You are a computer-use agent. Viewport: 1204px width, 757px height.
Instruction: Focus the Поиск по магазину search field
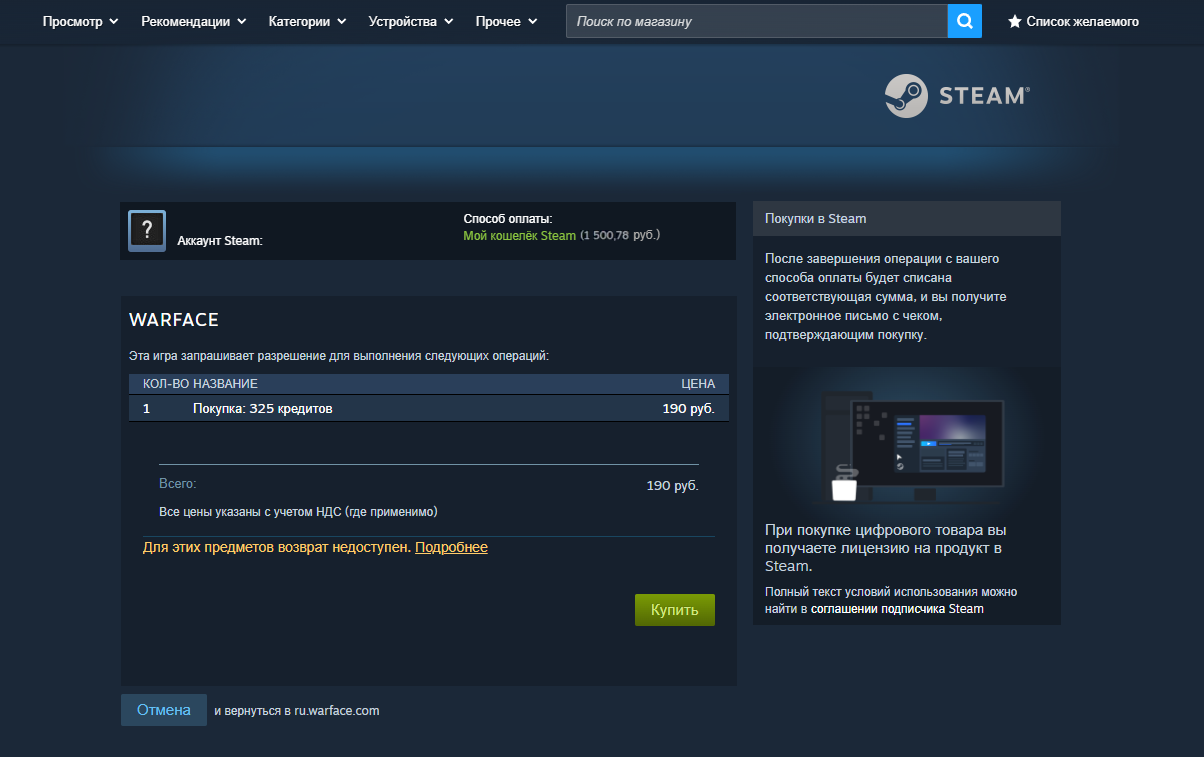[x=756, y=21]
